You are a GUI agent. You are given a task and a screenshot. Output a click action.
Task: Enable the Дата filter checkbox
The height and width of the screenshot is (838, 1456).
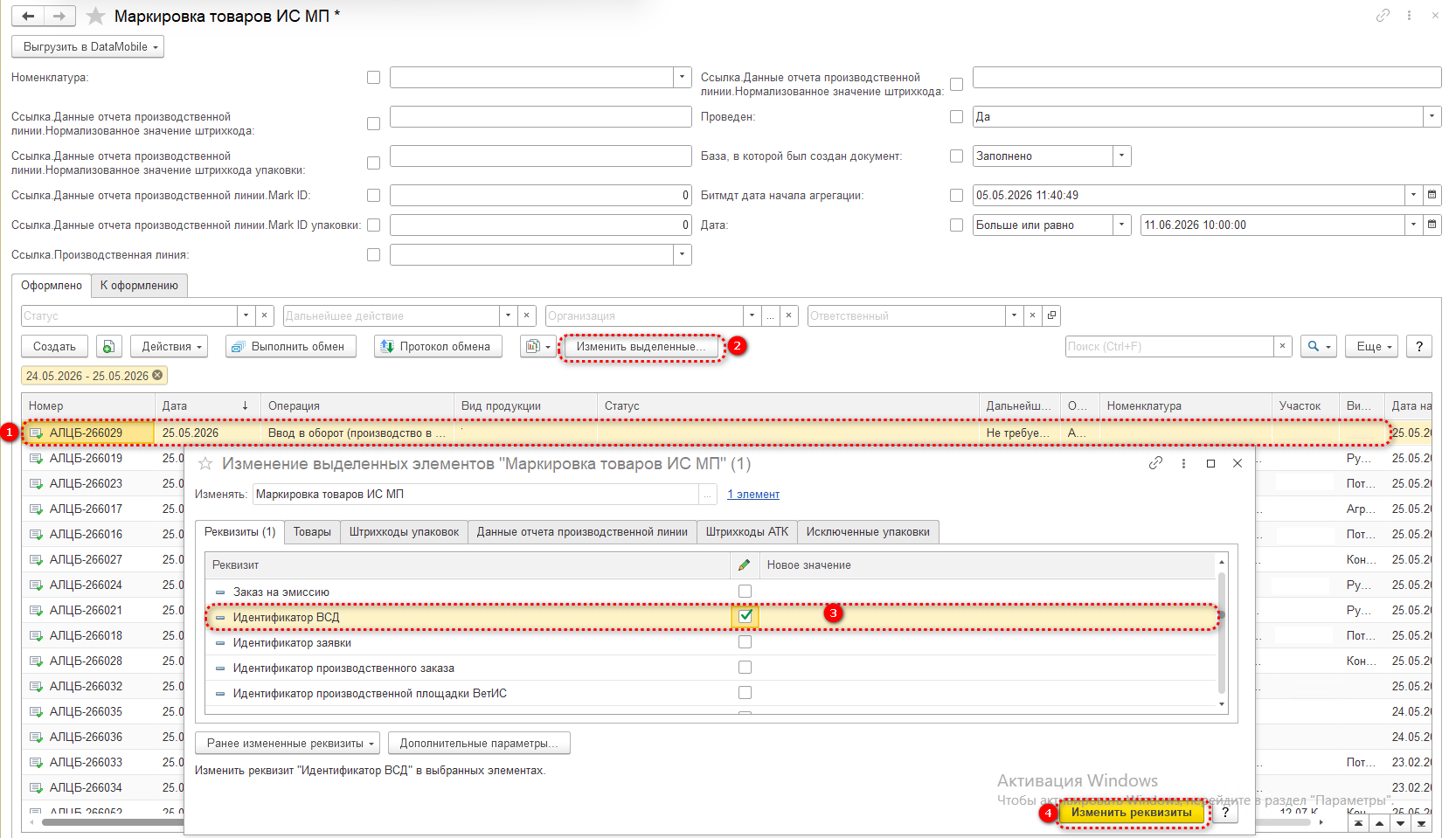pos(956,225)
